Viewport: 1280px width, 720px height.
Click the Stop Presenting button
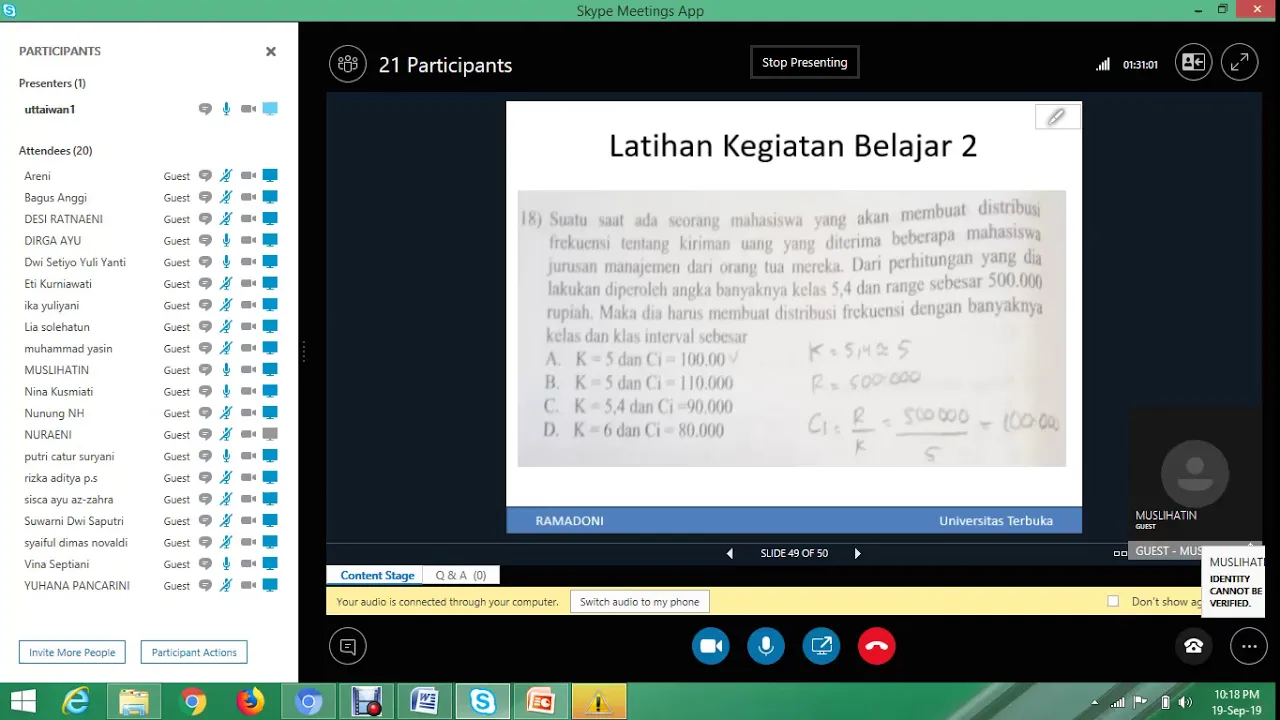point(804,62)
